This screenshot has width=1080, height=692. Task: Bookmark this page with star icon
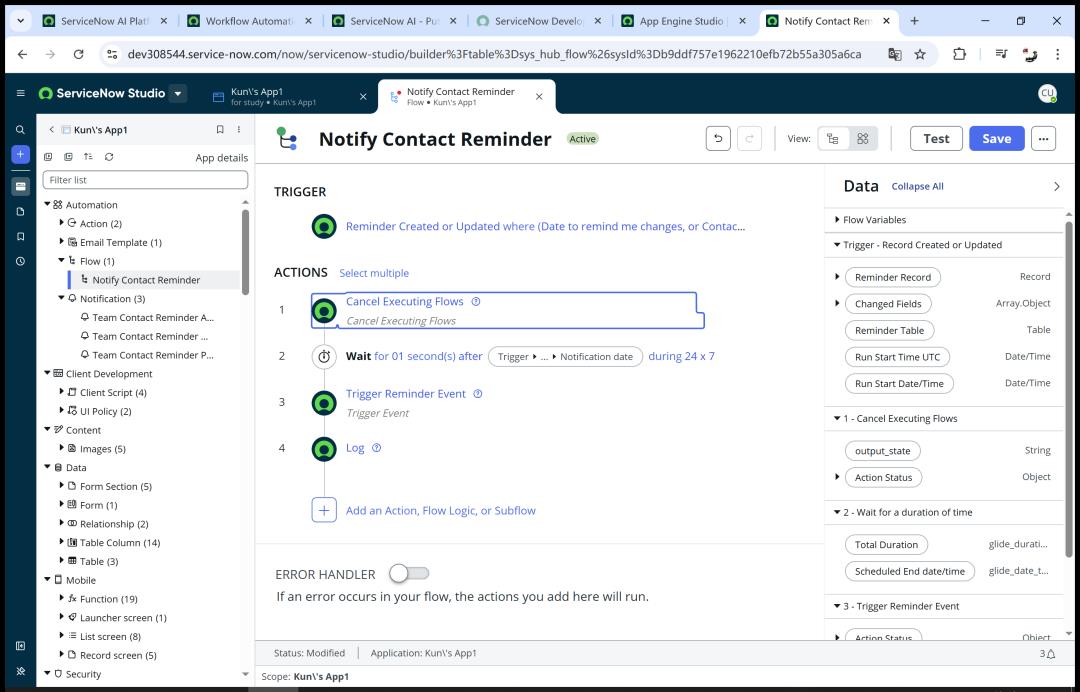920,54
